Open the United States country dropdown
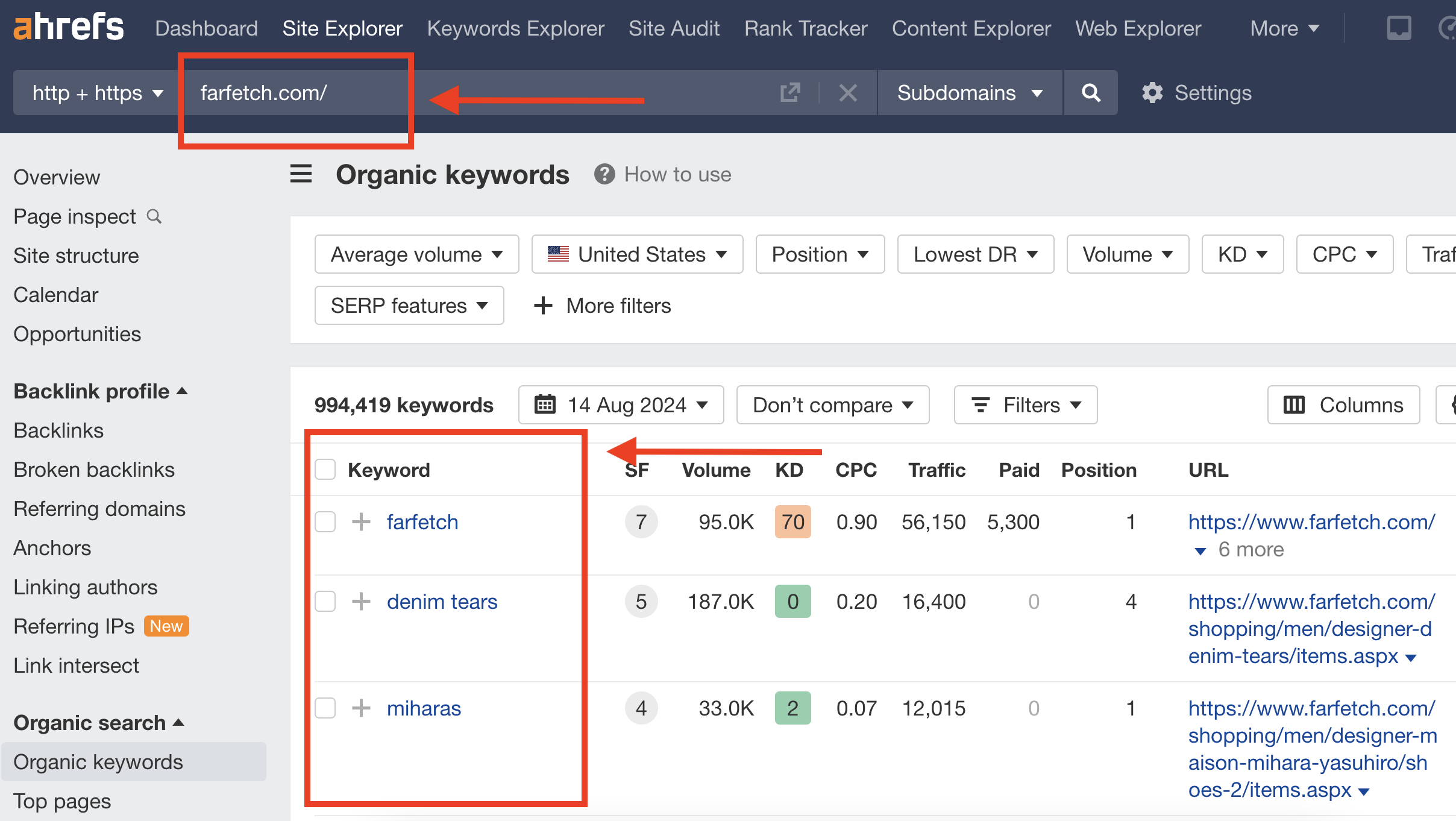The image size is (1456, 821). [x=637, y=254]
